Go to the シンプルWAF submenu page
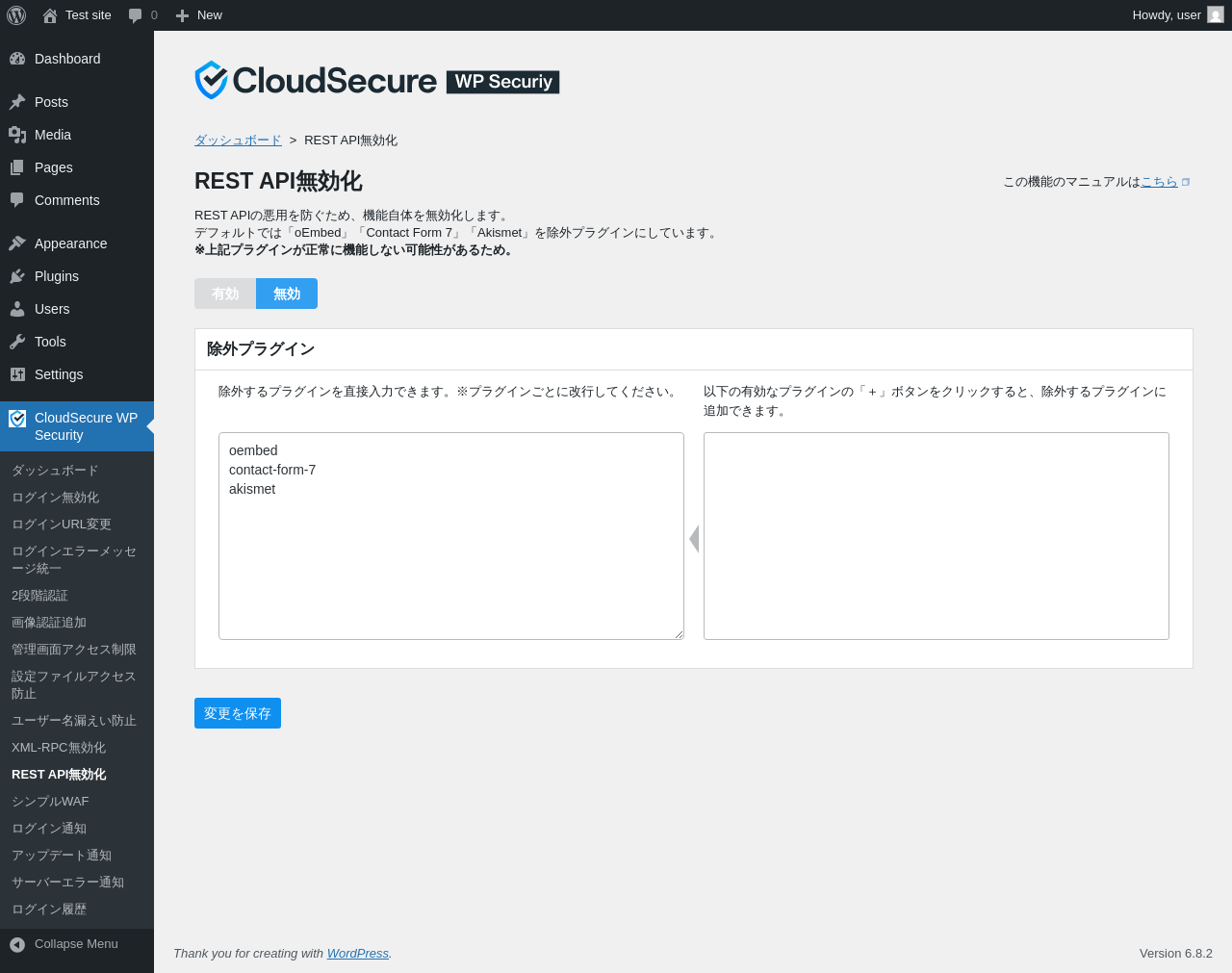The image size is (1232, 973). pyautogui.click(x=50, y=802)
